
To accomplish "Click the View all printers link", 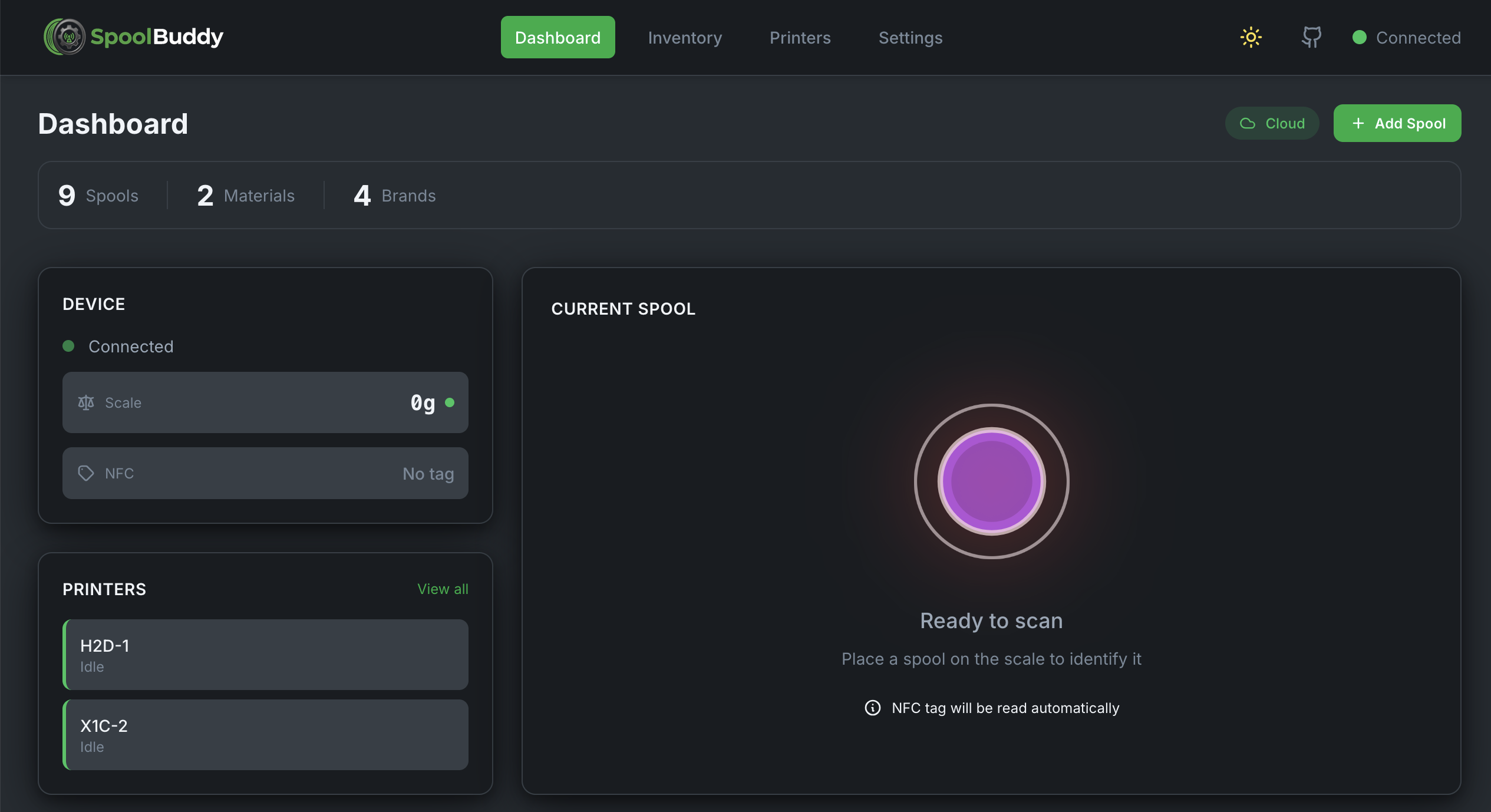I will point(443,589).
